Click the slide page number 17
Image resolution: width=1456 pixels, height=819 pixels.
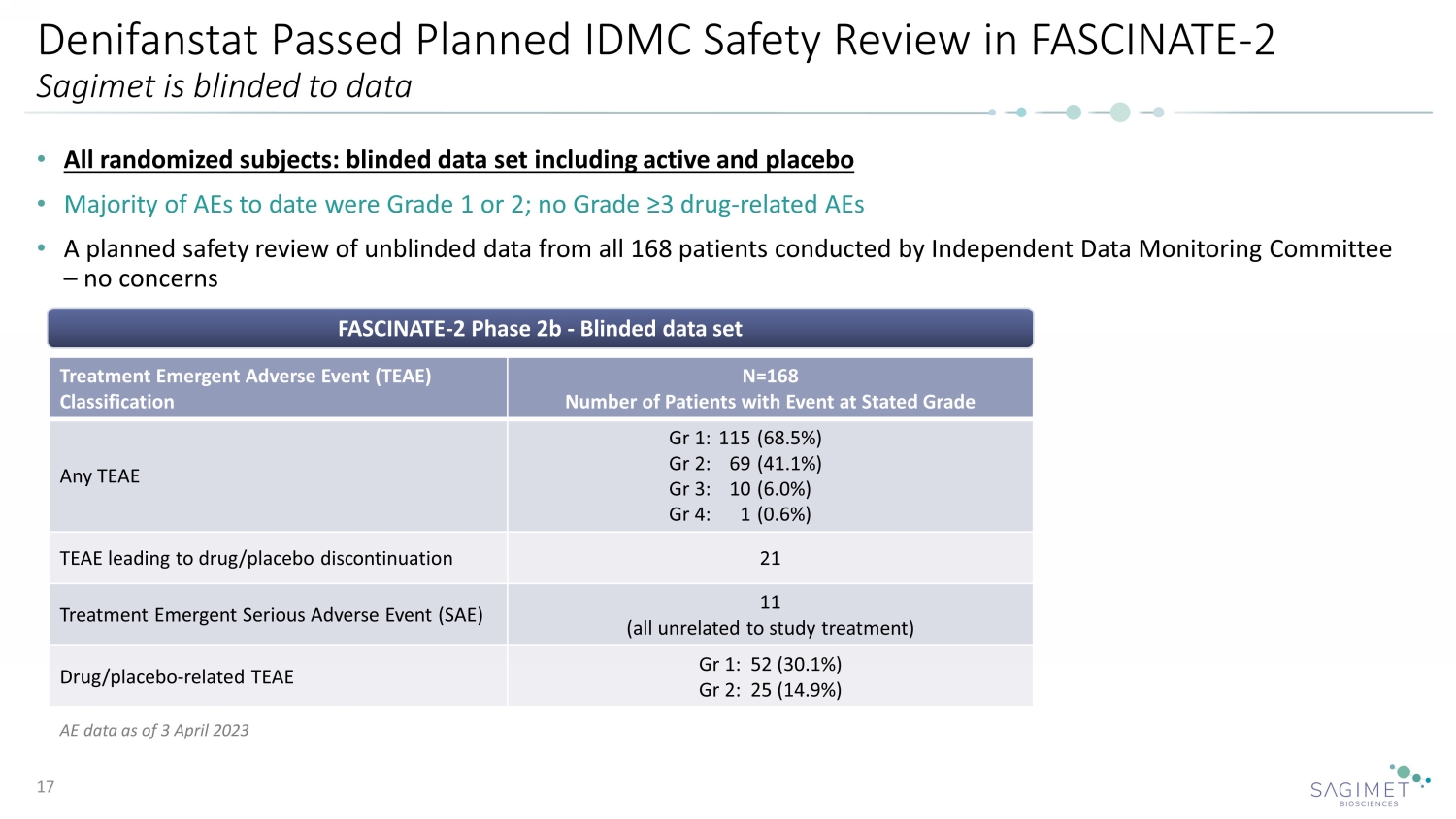click(x=46, y=787)
